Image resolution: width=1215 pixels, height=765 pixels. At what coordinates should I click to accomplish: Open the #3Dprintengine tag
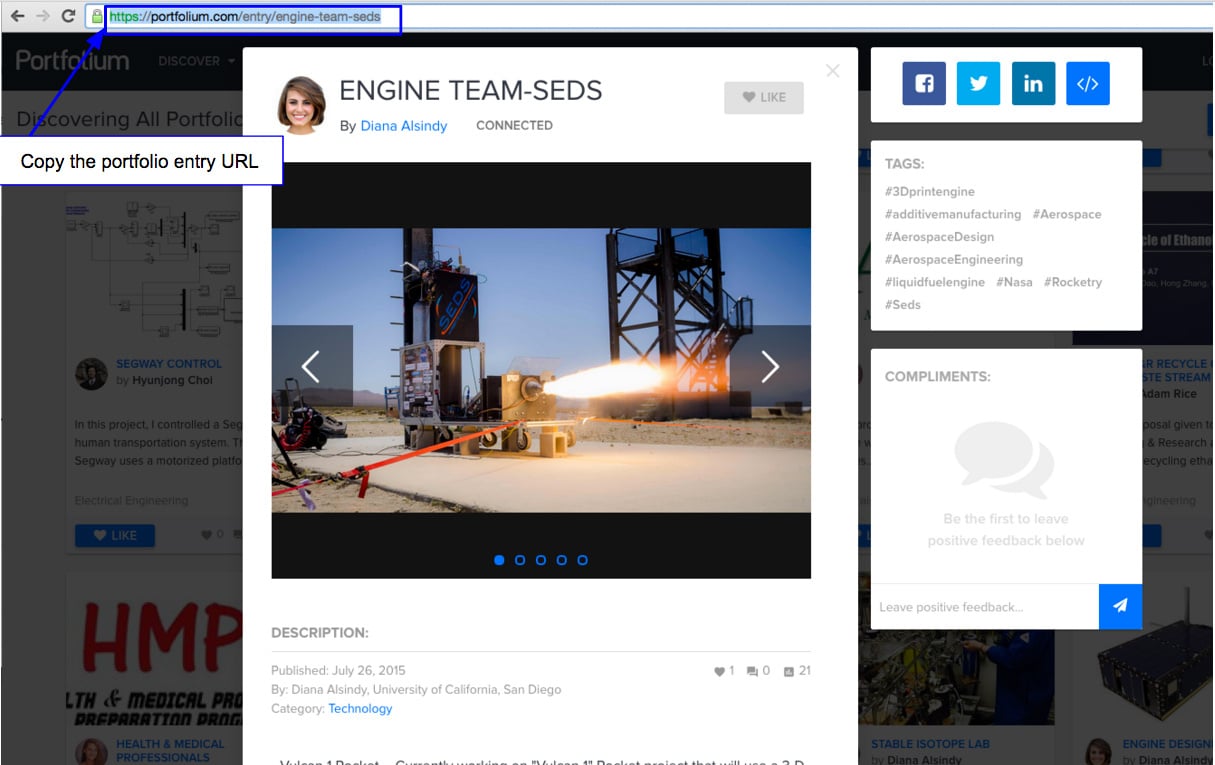tap(929, 192)
